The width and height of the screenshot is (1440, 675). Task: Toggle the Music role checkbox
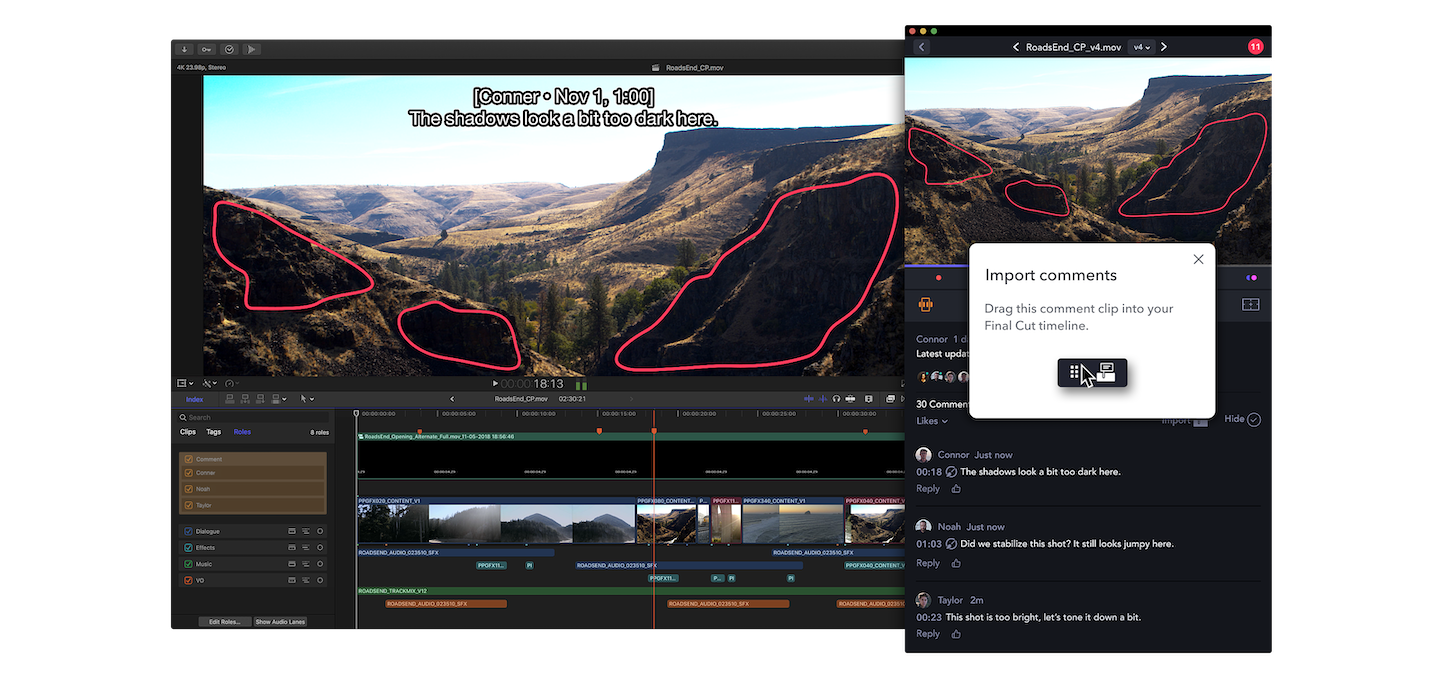coord(188,564)
